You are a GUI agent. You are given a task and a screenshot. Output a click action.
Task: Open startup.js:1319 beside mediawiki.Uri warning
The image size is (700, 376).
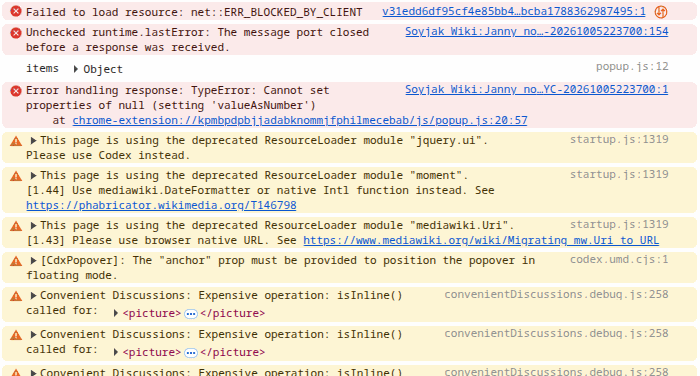tap(619, 224)
